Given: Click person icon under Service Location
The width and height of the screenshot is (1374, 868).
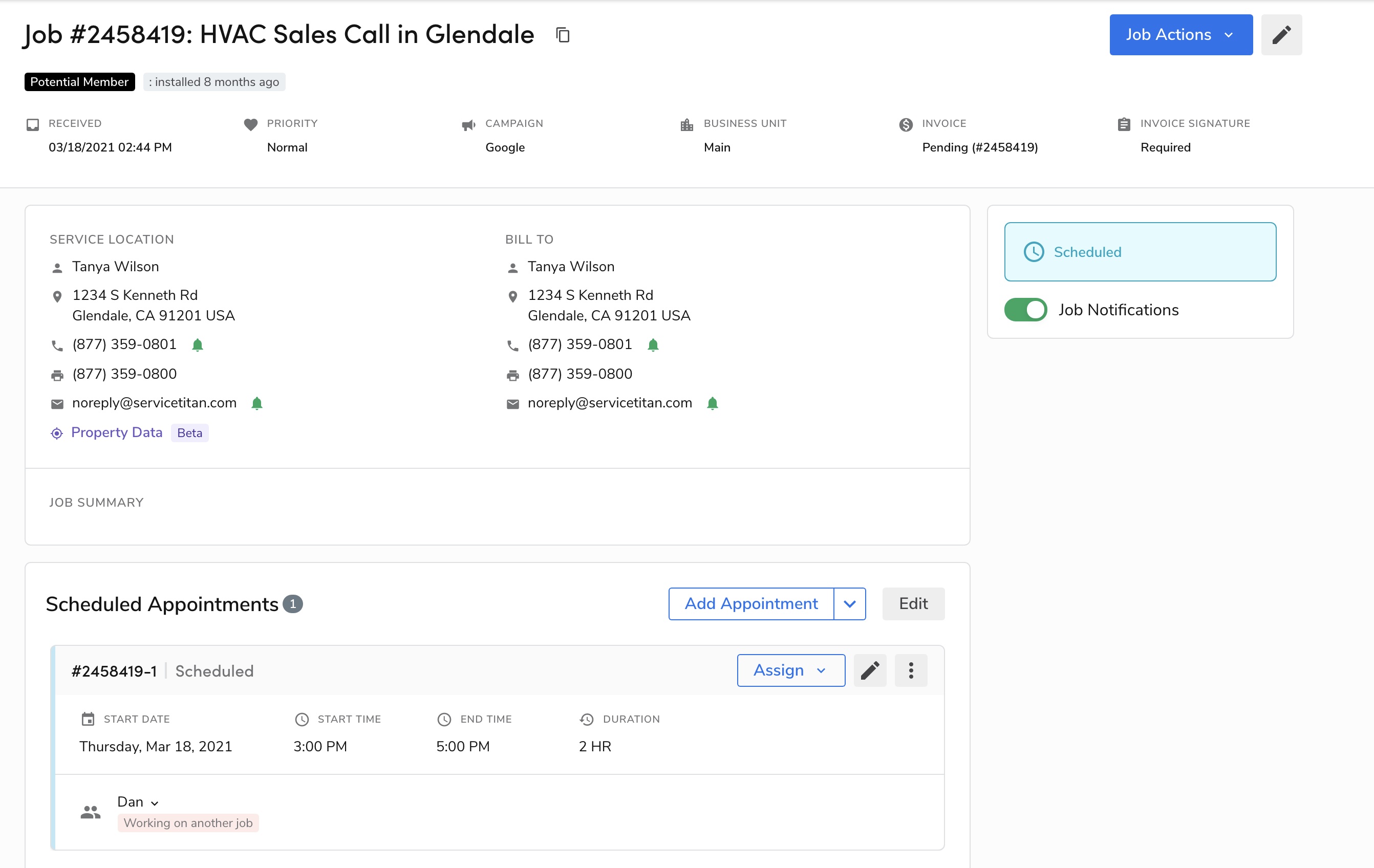Looking at the screenshot, I should point(57,268).
